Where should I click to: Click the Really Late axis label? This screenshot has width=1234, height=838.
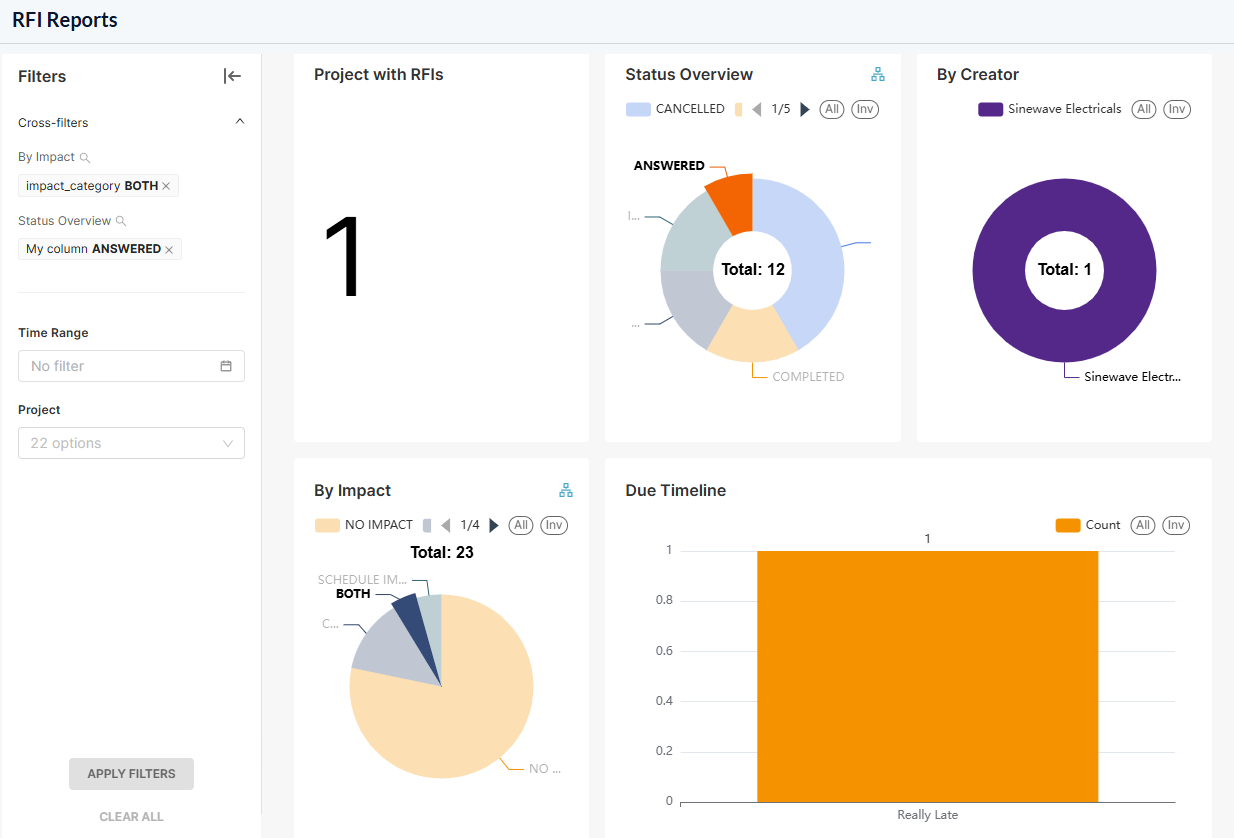pos(927,815)
